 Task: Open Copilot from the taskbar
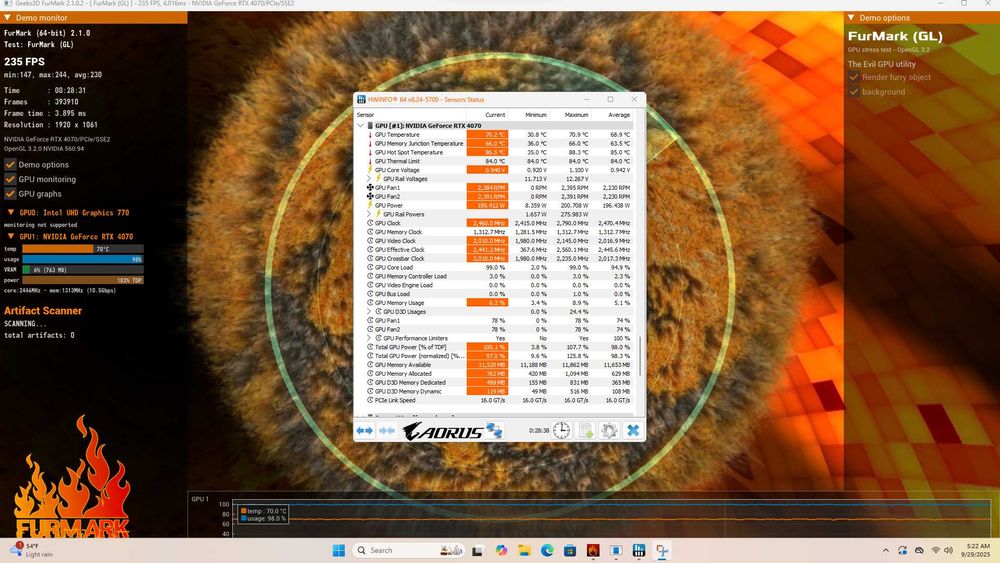tap(501, 550)
